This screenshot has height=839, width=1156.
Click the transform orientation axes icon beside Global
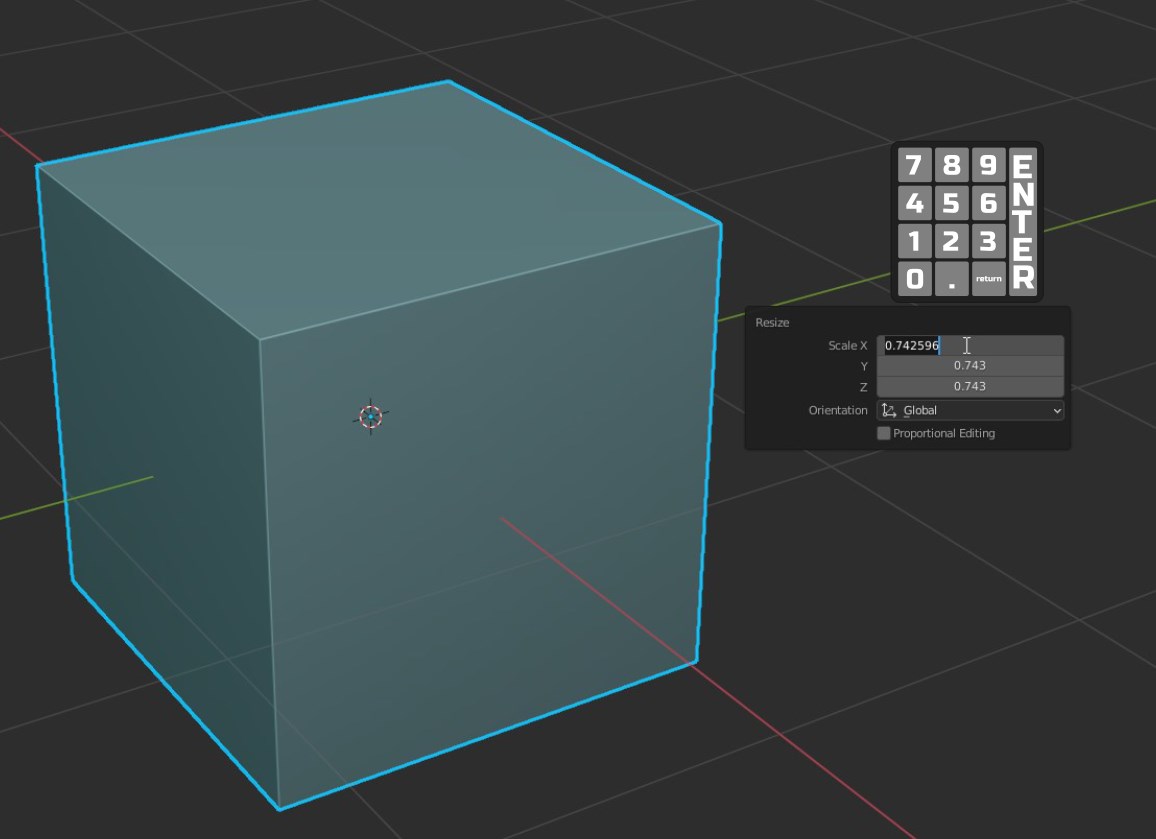click(889, 411)
